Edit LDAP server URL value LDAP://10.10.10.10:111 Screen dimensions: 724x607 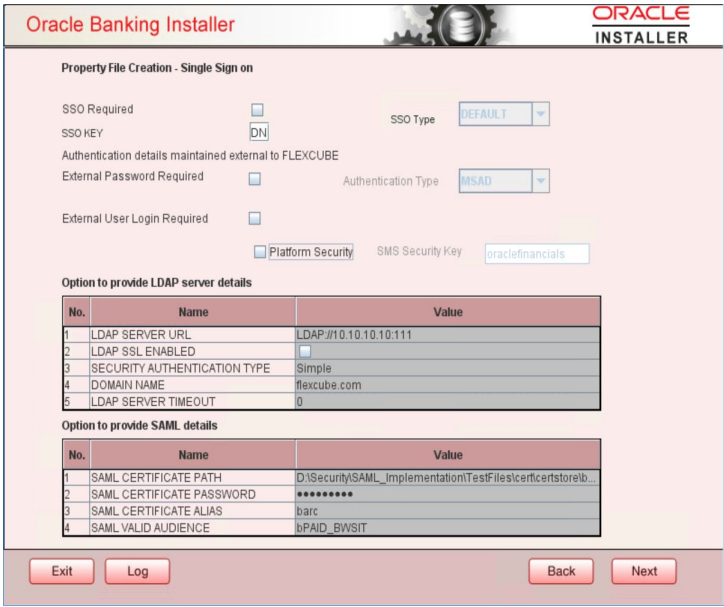pos(447,335)
